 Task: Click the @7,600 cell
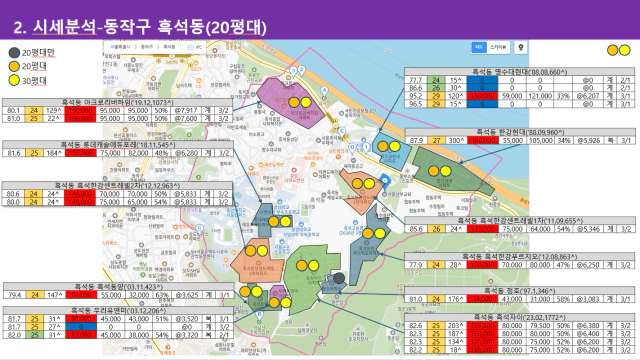pos(186,119)
